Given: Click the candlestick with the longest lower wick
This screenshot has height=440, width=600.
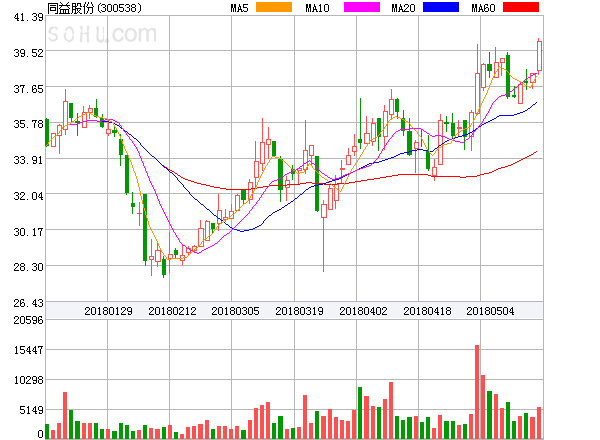Looking at the screenshot, I should point(324,236).
